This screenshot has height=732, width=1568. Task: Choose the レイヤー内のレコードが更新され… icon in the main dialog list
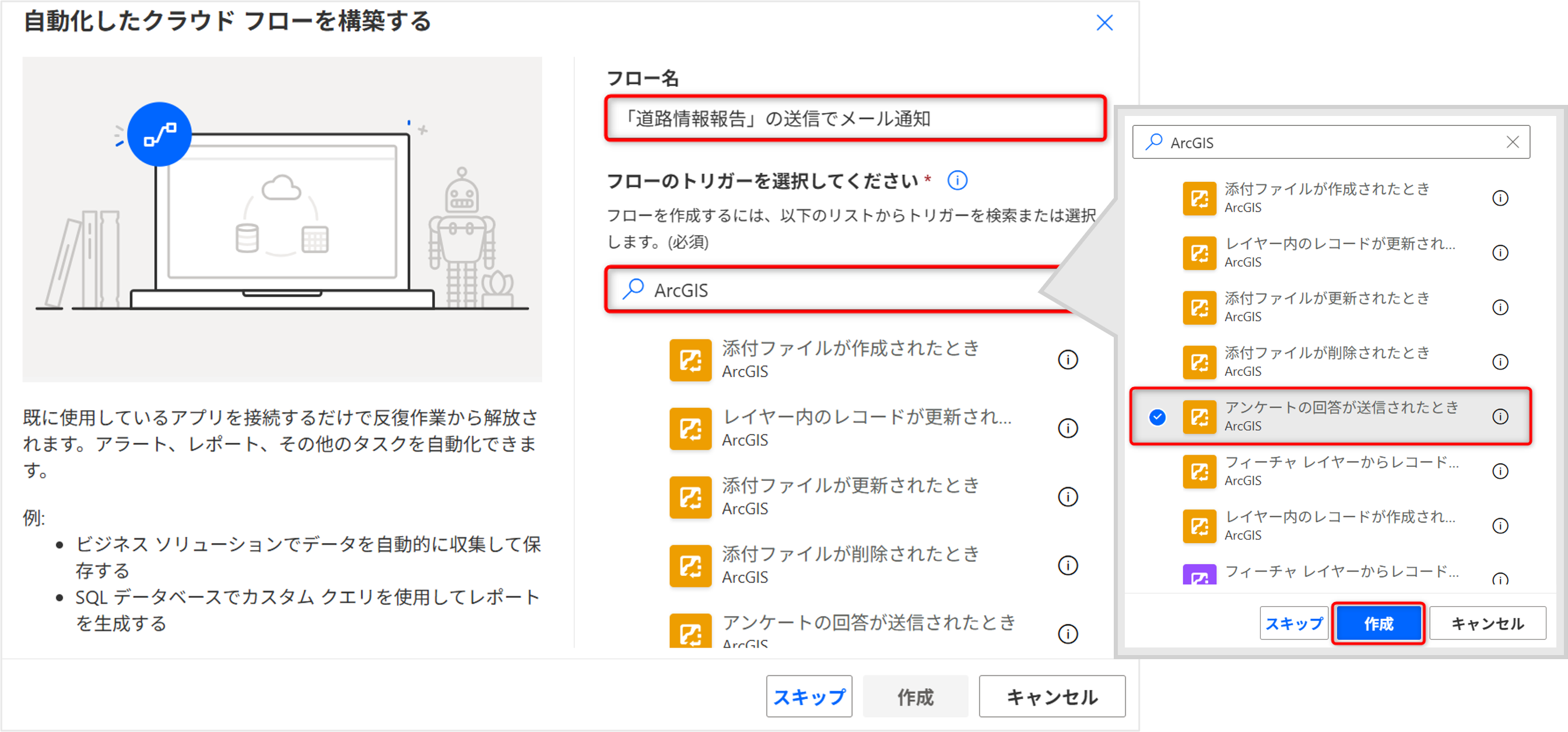(x=690, y=429)
